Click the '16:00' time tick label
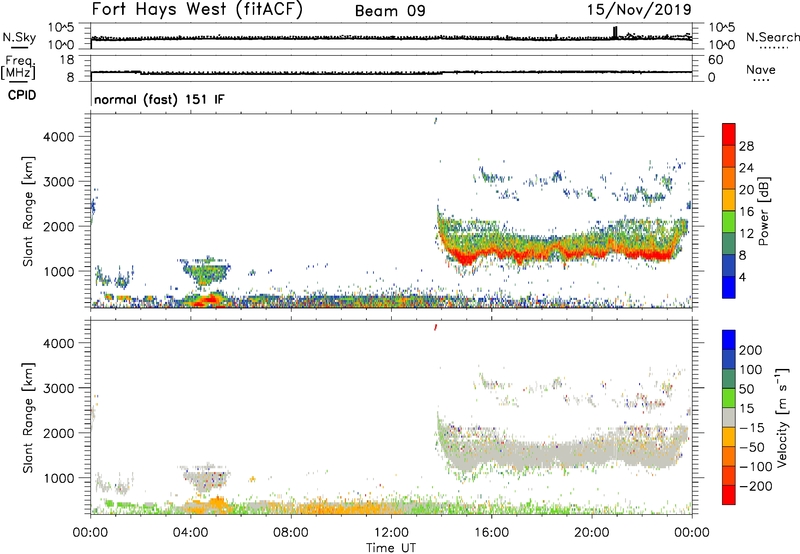Screen dimensions: 800x554 491,533
